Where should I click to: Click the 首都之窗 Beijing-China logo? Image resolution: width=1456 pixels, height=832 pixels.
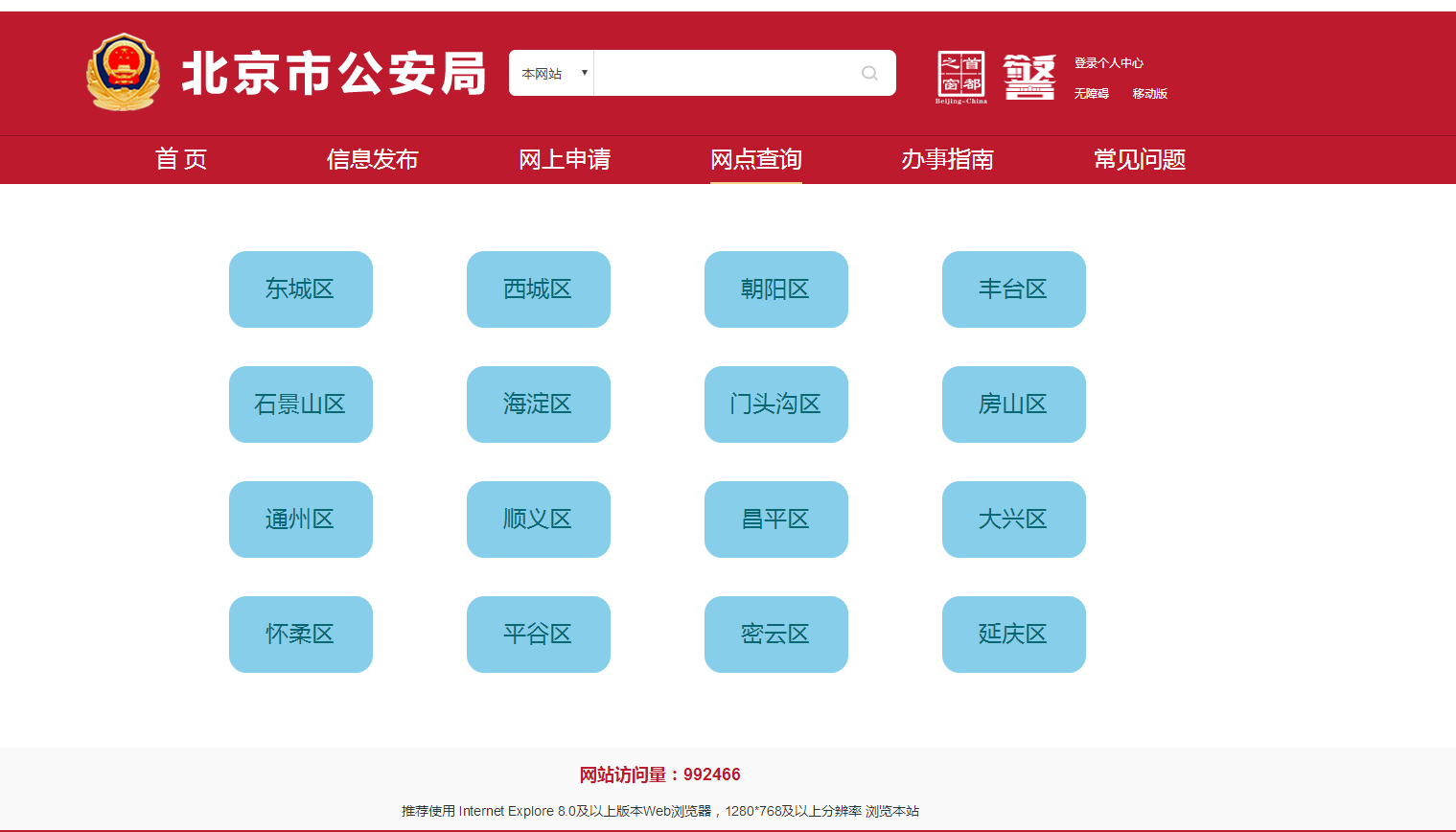960,77
